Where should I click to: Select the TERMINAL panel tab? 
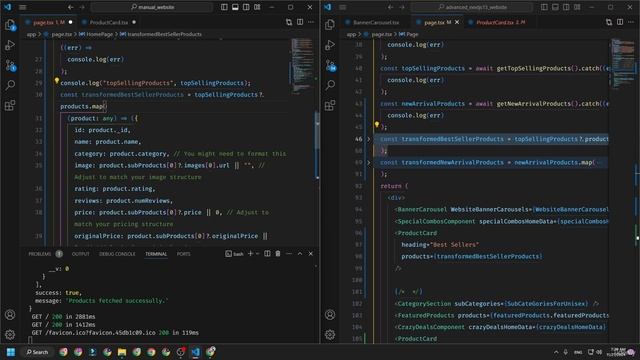point(156,254)
